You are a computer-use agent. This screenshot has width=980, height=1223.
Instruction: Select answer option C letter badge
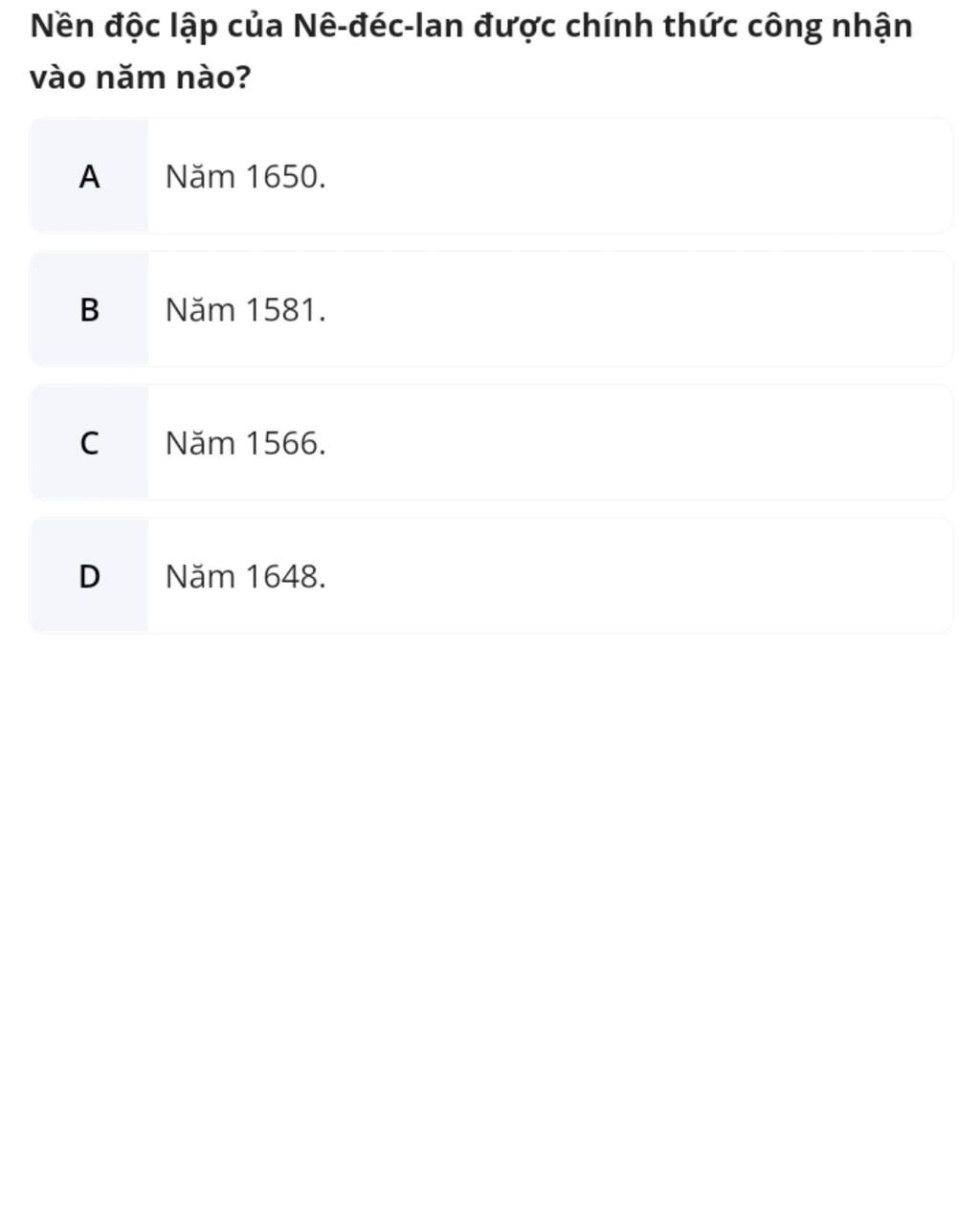point(89,443)
